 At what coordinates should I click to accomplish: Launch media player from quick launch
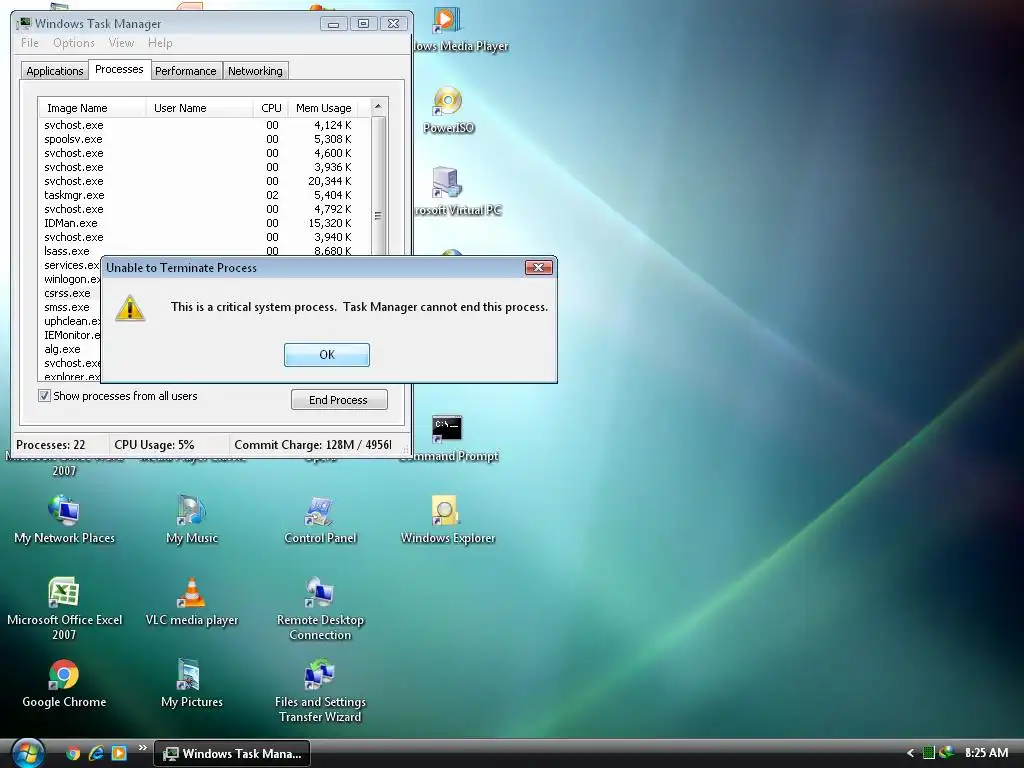(119, 754)
